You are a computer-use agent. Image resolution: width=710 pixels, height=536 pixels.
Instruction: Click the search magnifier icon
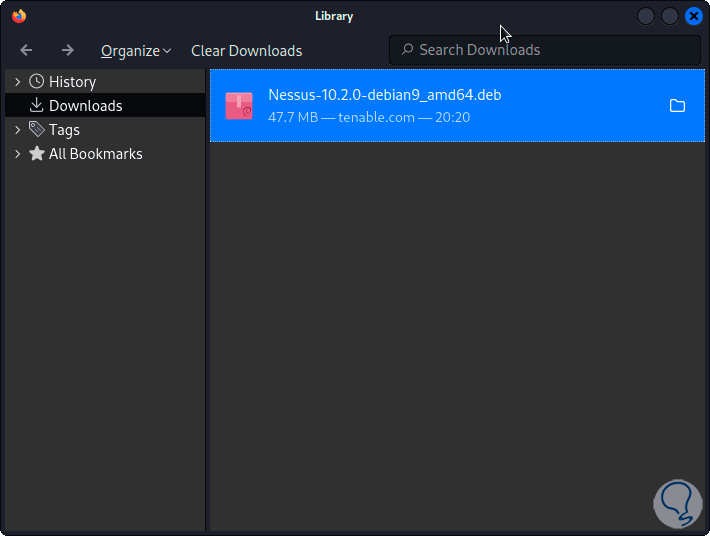pos(407,49)
